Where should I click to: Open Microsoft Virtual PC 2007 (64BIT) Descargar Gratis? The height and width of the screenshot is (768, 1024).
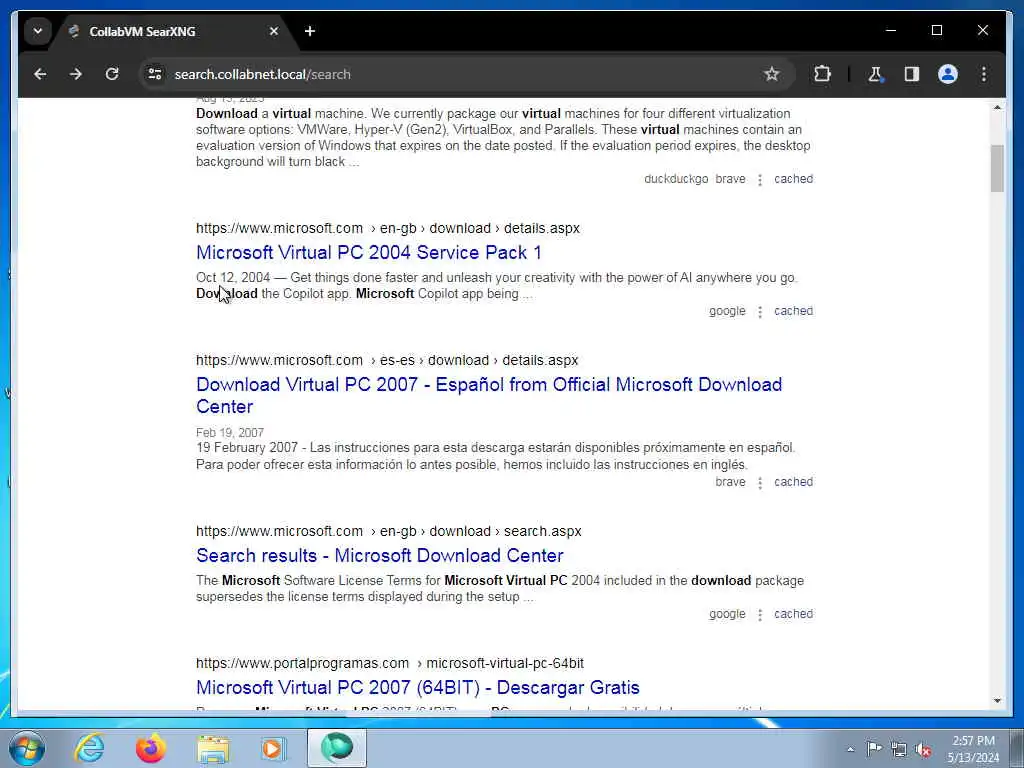418,688
